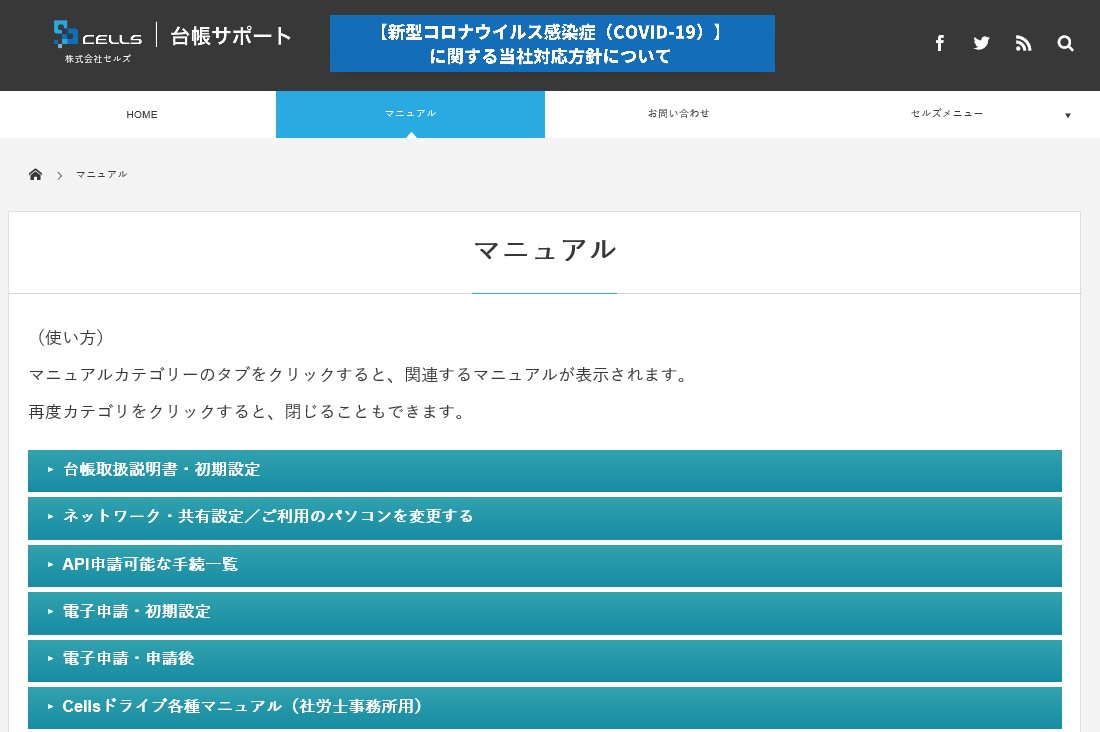Select the HOME navigation item
Screen dimensions: 1100x732
coord(142,114)
